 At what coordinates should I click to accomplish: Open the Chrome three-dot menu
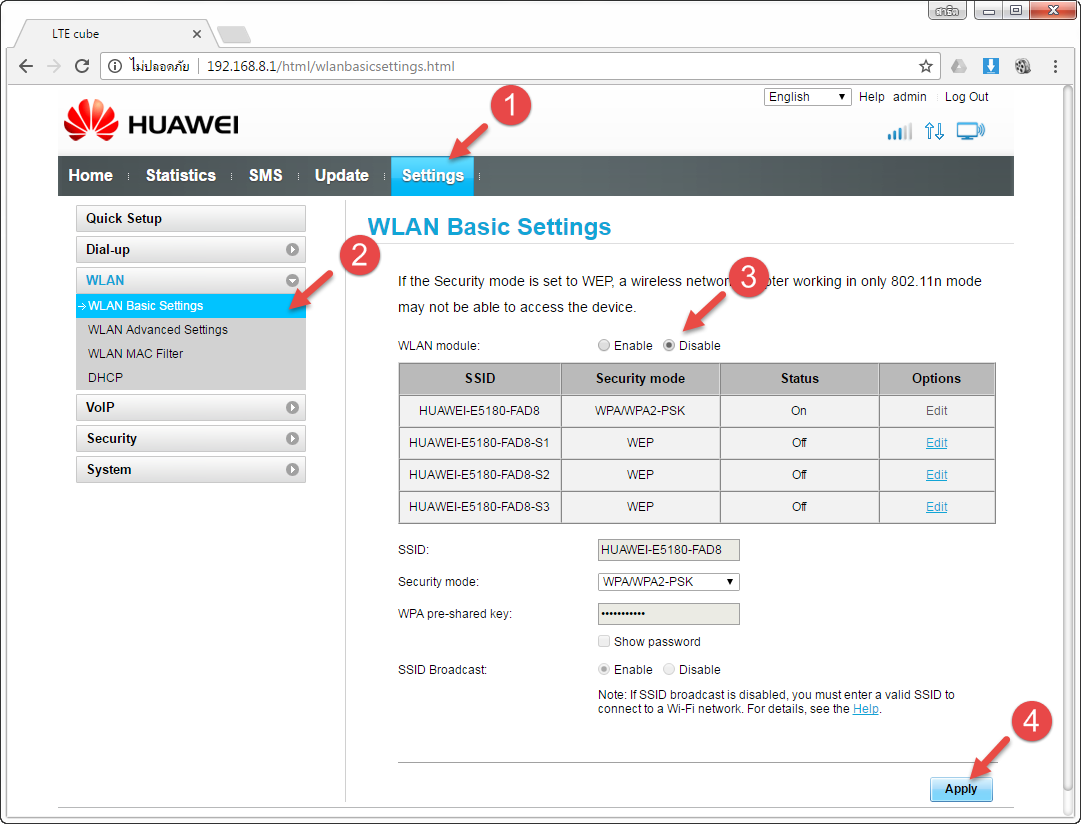[x=1055, y=66]
